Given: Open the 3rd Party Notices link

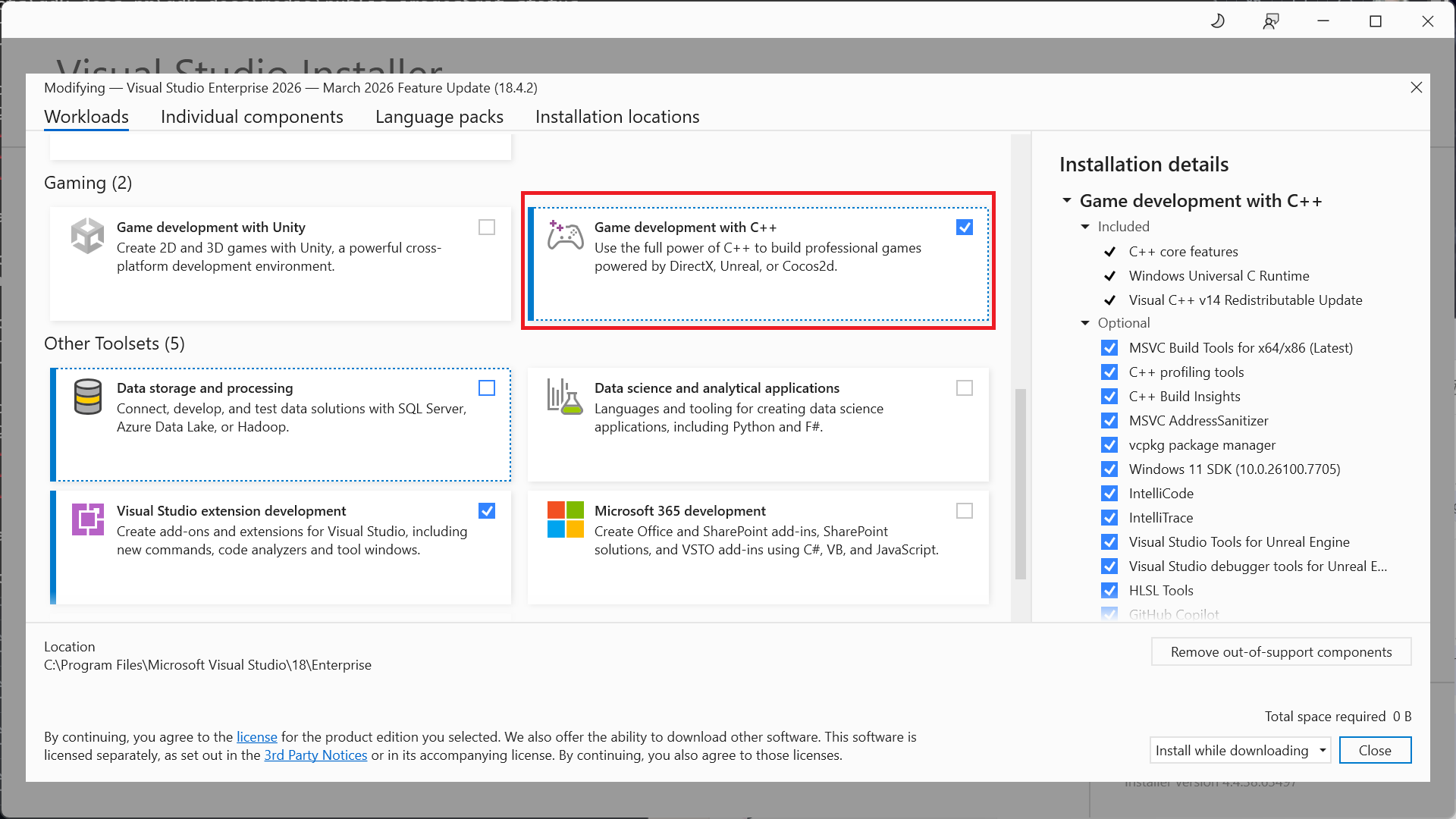Looking at the screenshot, I should coord(315,755).
